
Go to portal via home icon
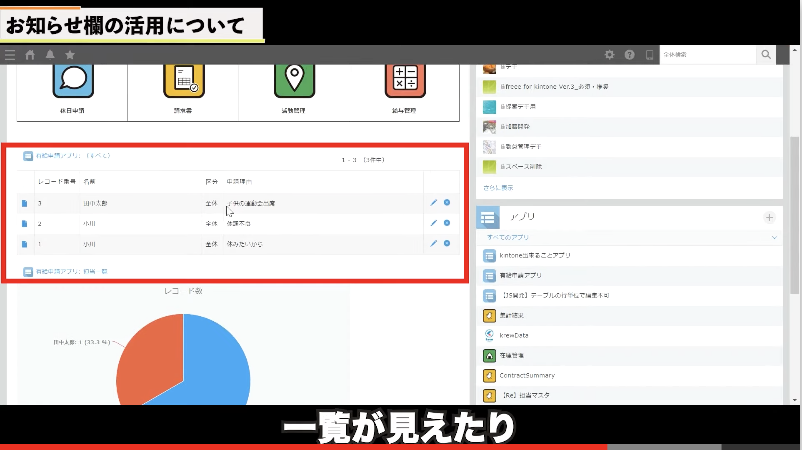coord(30,55)
